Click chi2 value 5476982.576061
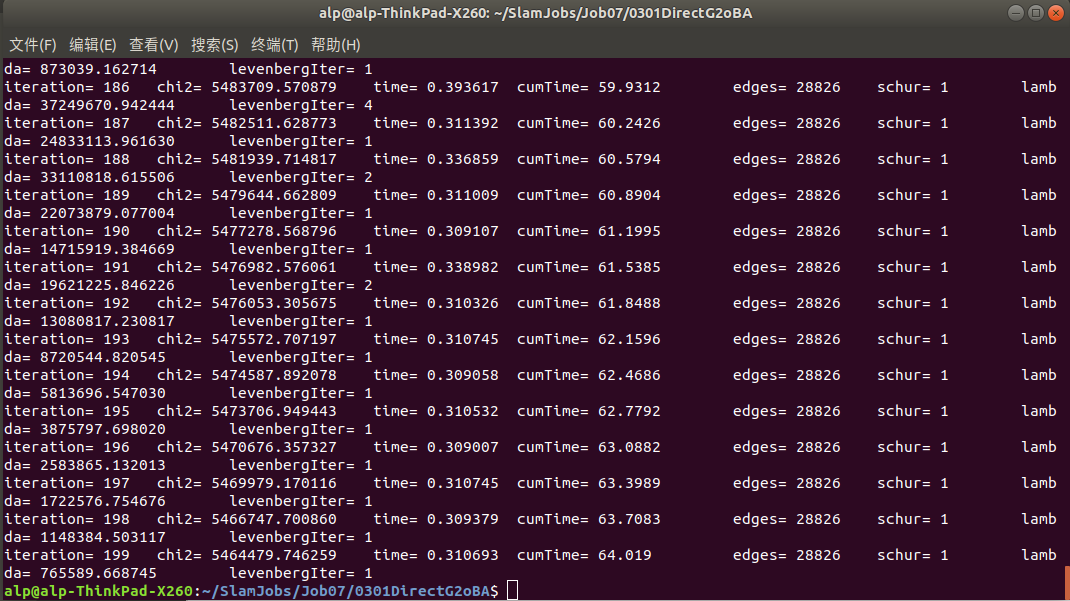The height and width of the screenshot is (601, 1070). click(x=274, y=267)
